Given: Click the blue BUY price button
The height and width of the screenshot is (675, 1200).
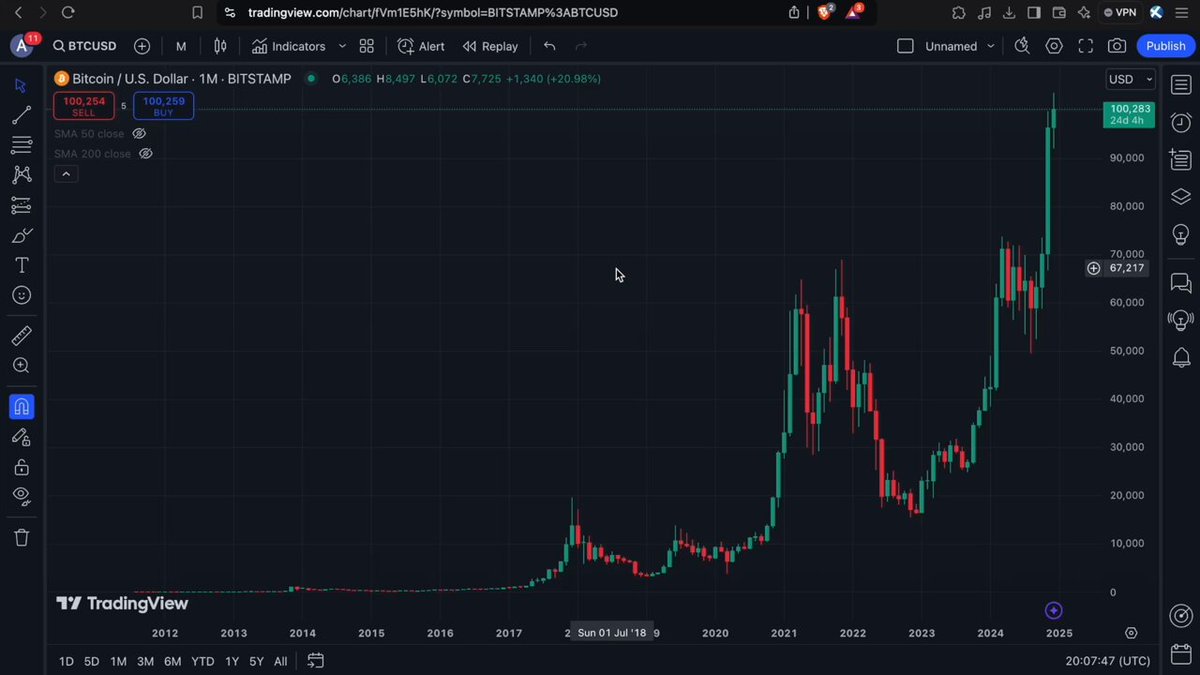Looking at the screenshot, I should pos(163,106).
